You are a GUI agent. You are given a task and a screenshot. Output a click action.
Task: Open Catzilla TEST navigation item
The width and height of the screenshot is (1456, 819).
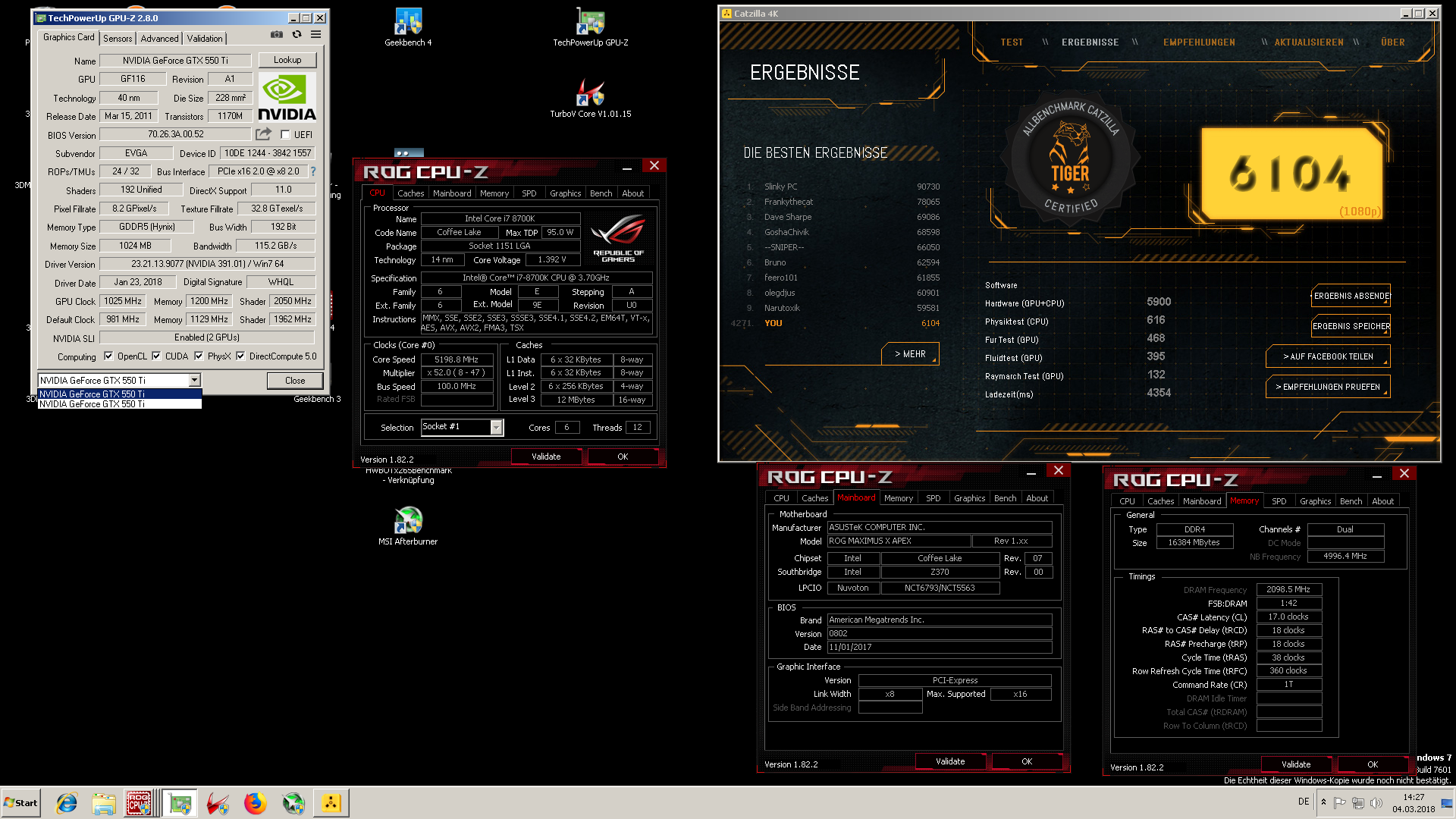click(x=1012, y=42)
